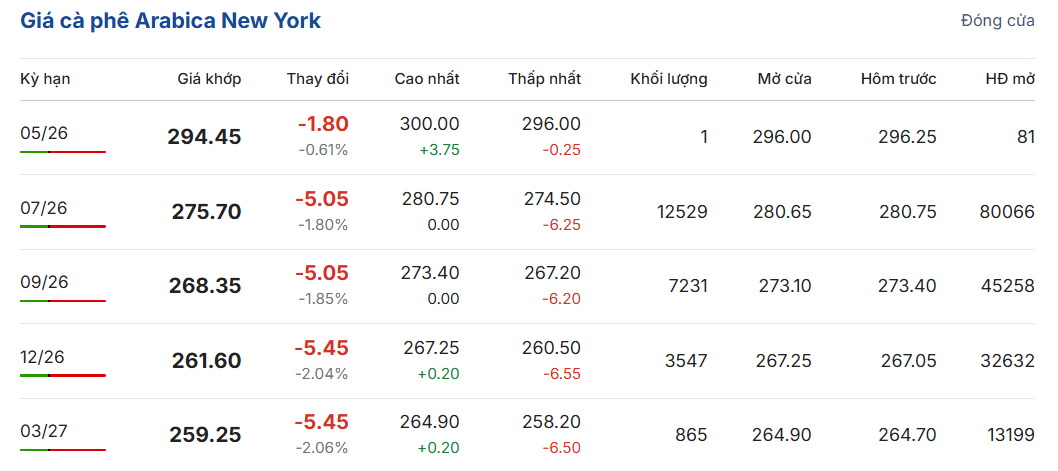Image resolution: width=1058 pixels, height=471 pixels.
Task: Select the 07/26 contract term
Action: pos(44,208)
